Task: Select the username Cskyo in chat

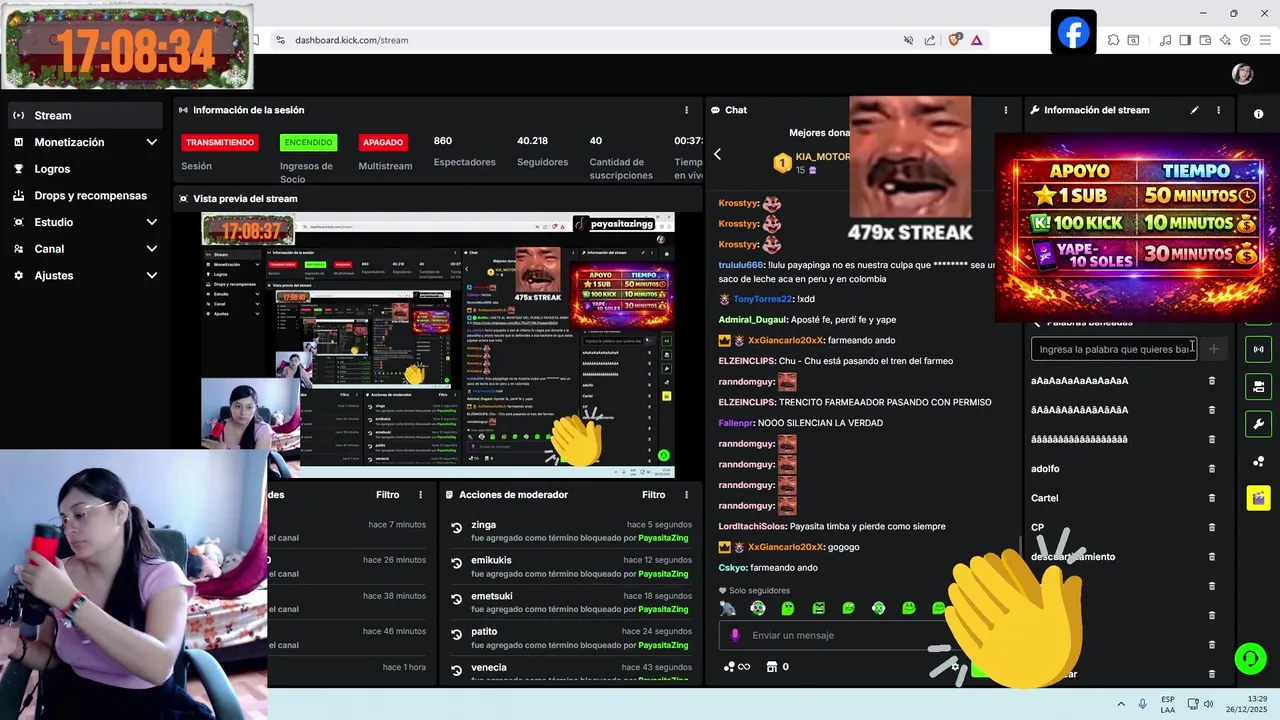Action: click(732, 568)
